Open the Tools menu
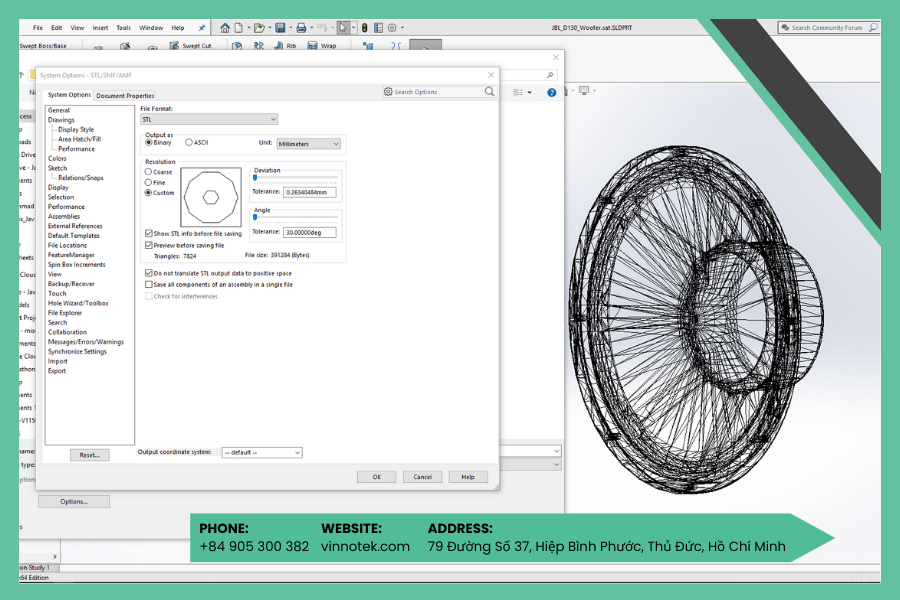Image resolution: width=900 pixels, height=600 pixels. 123,28
